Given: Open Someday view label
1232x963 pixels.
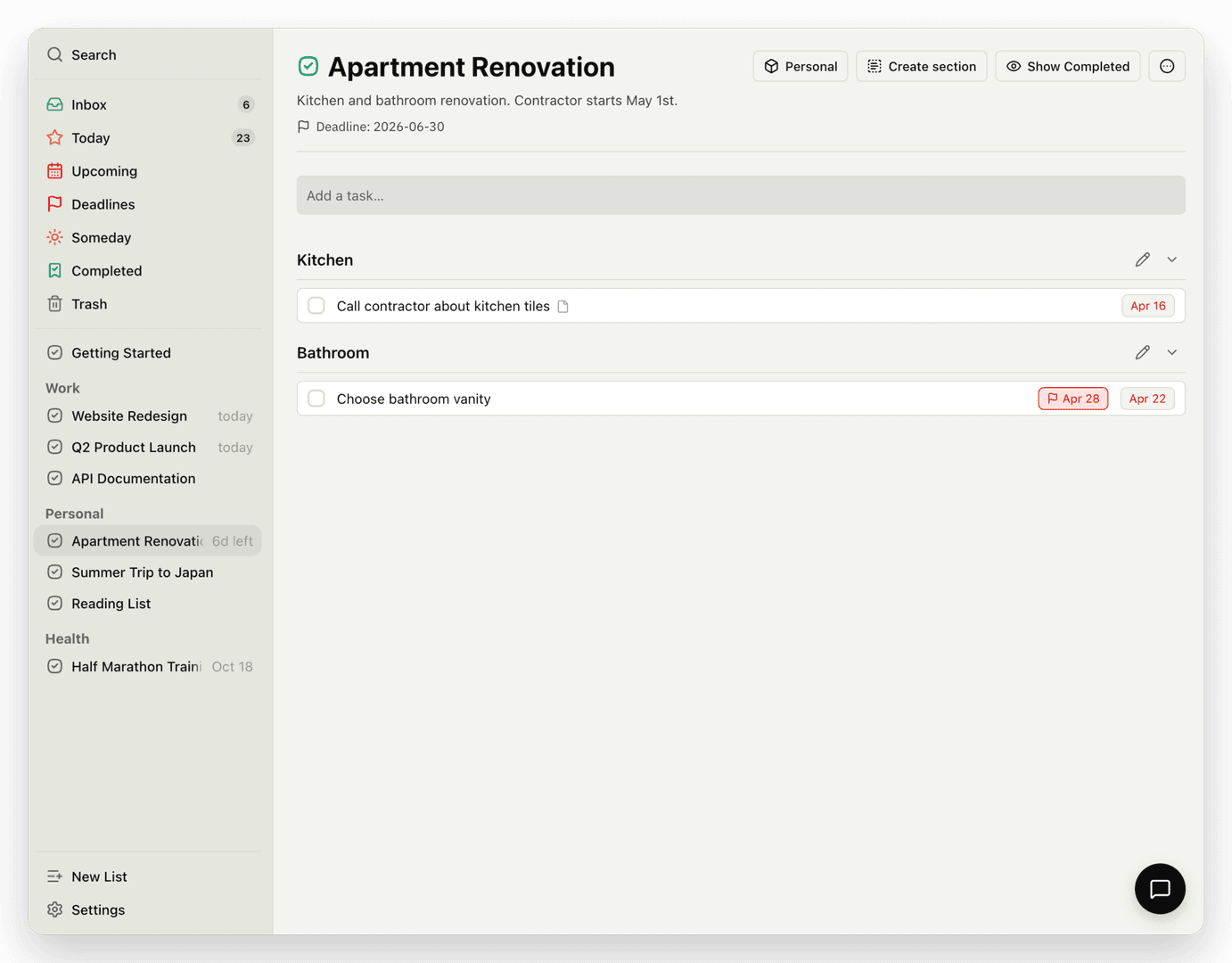Looking at the screenshot, I should pos(102,237).
